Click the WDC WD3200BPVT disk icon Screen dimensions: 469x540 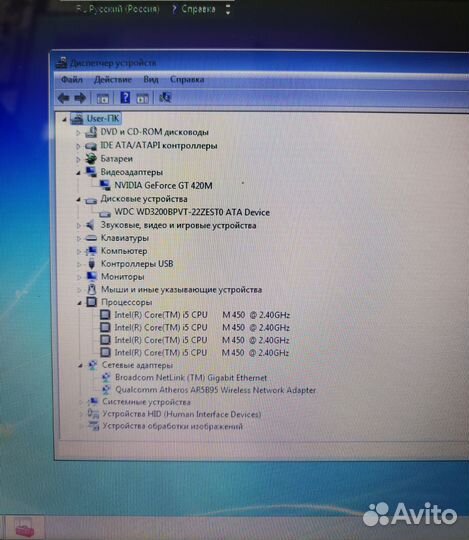pos(105,214)
